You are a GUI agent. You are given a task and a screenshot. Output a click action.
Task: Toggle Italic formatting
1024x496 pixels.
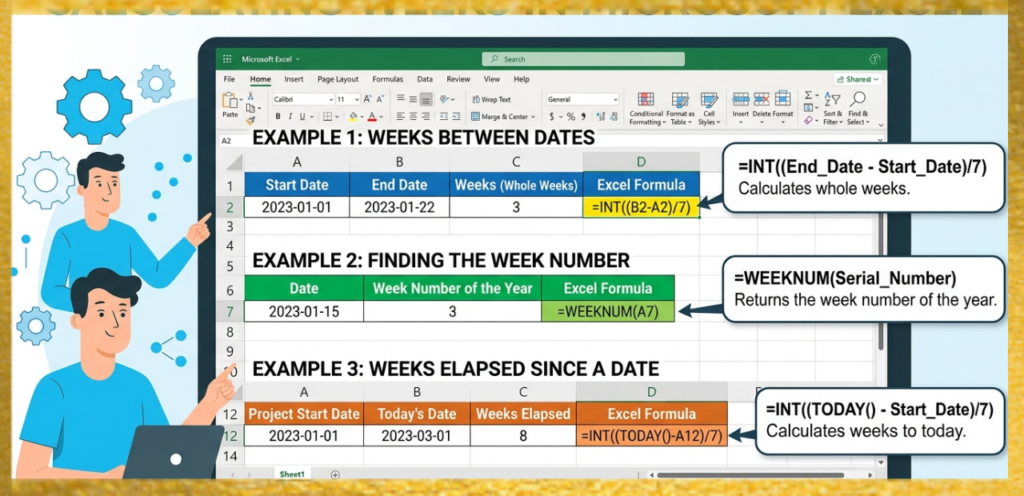click(x=290, y=117)
